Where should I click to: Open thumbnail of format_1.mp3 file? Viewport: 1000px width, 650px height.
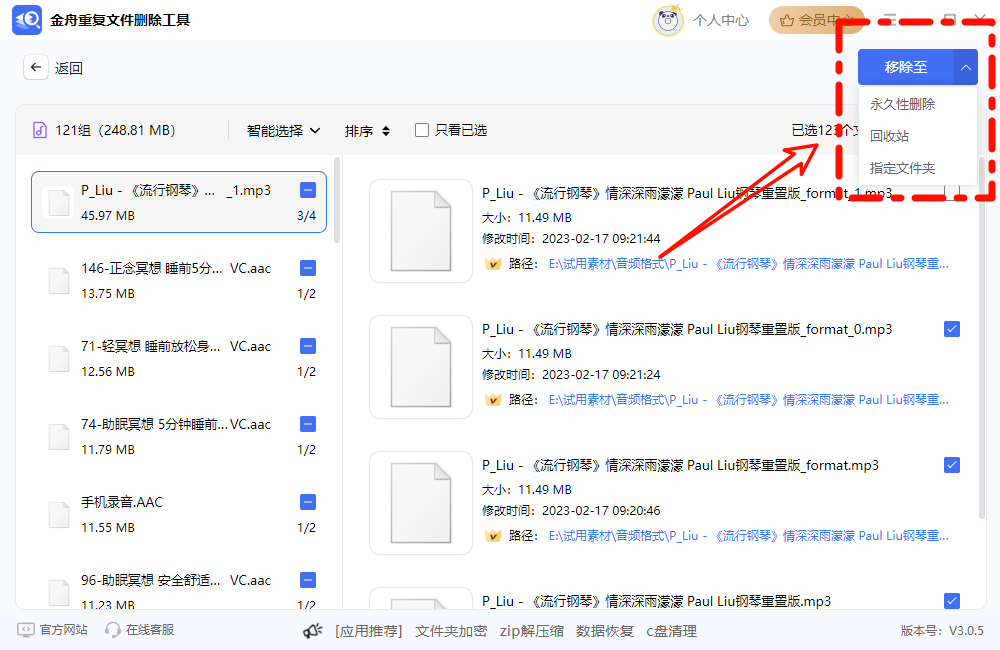click(x=421, y=231)
